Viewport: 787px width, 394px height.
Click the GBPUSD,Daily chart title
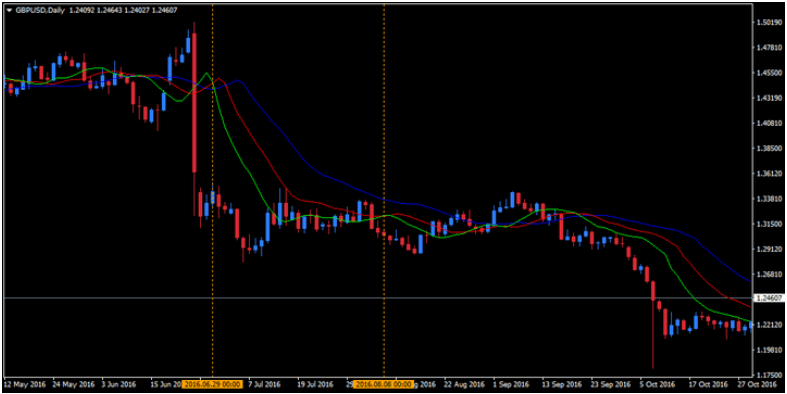tap(40, 10)
